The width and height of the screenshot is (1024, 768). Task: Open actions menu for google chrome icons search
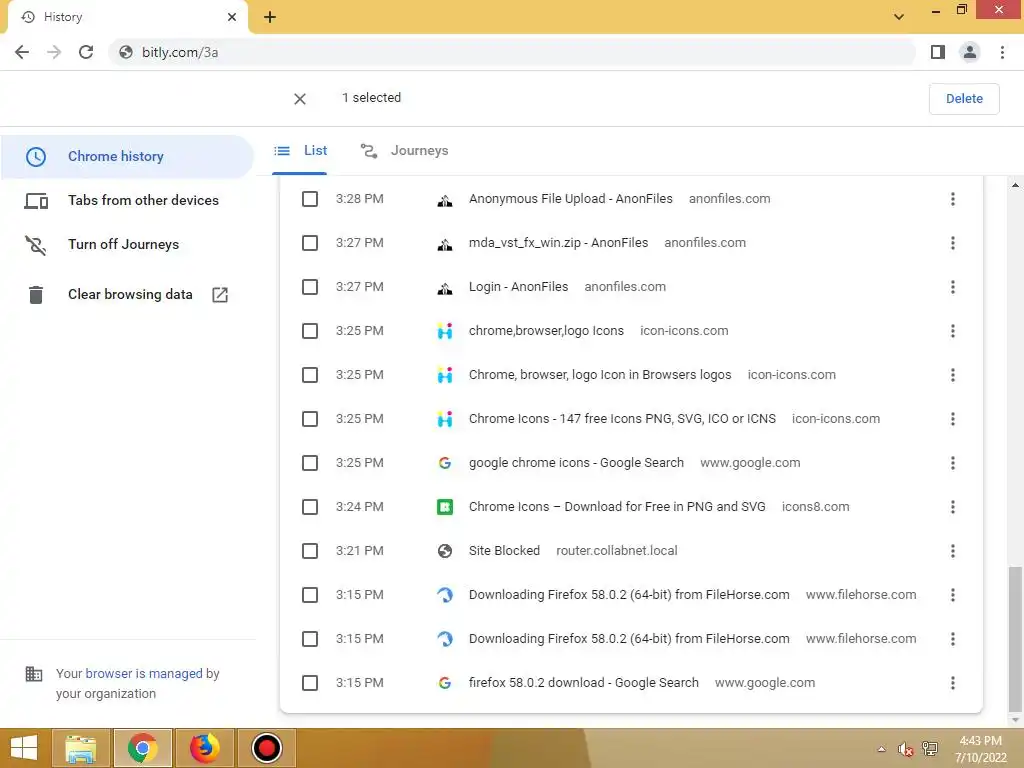953,463
